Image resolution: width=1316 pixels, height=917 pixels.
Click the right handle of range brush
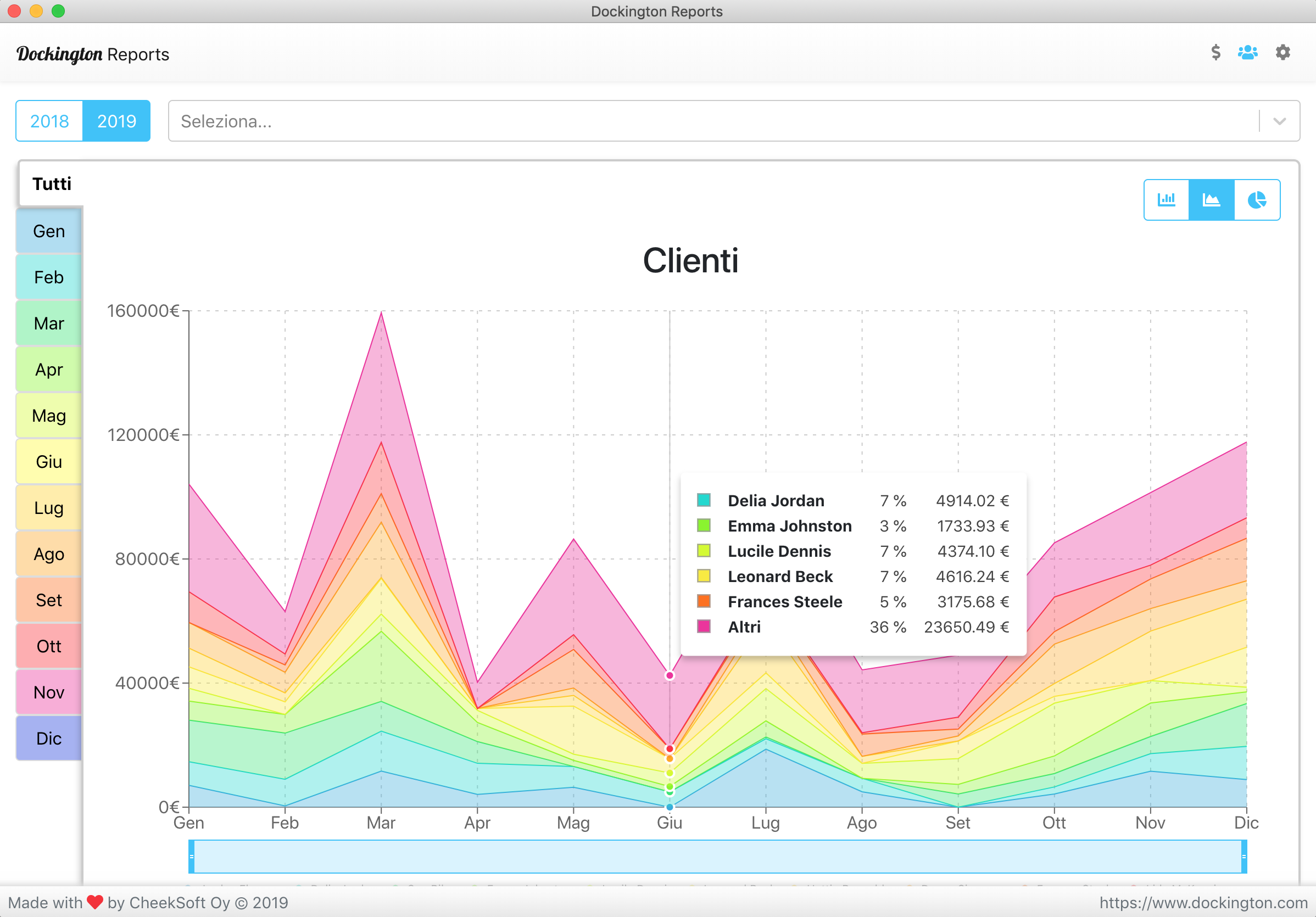click(x=1244, y=857)
